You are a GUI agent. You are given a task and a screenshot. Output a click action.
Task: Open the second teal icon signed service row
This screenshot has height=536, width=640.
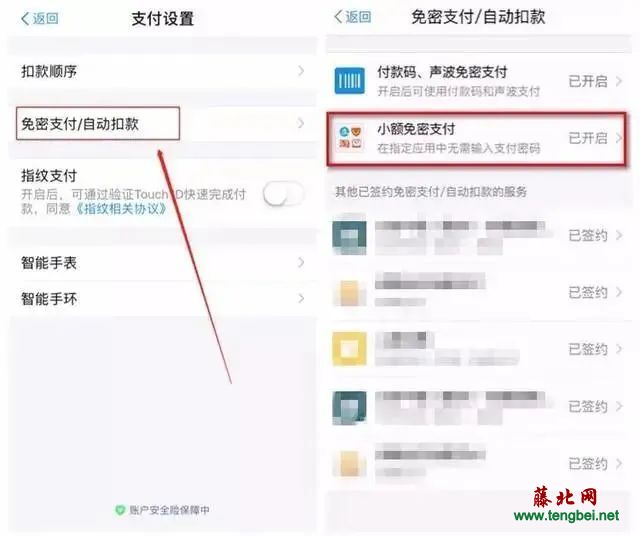[x=478, y=407]
